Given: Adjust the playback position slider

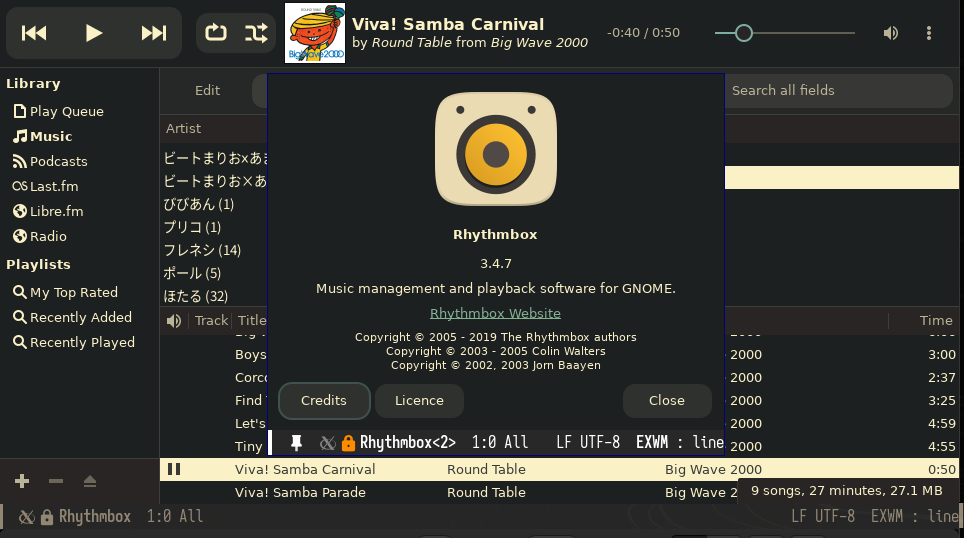Looking at the screenshot, I should 784,33.
